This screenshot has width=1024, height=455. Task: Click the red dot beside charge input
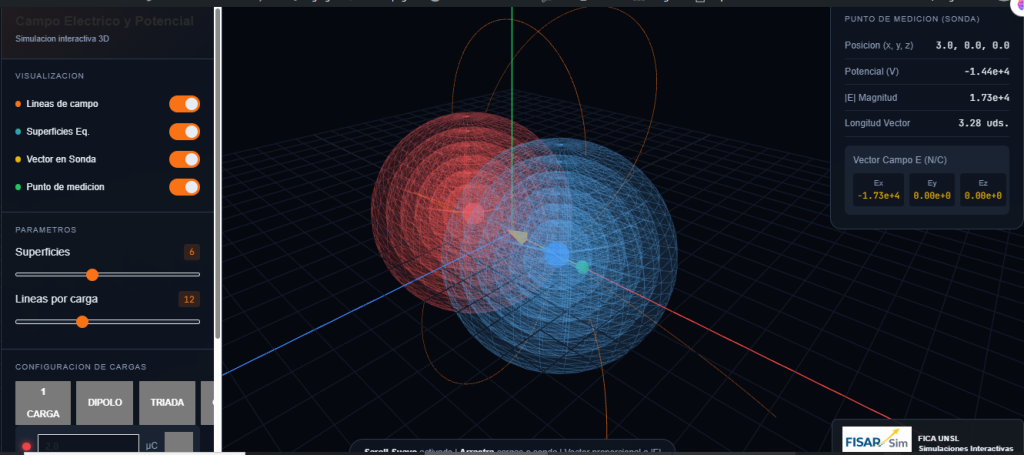26,446
